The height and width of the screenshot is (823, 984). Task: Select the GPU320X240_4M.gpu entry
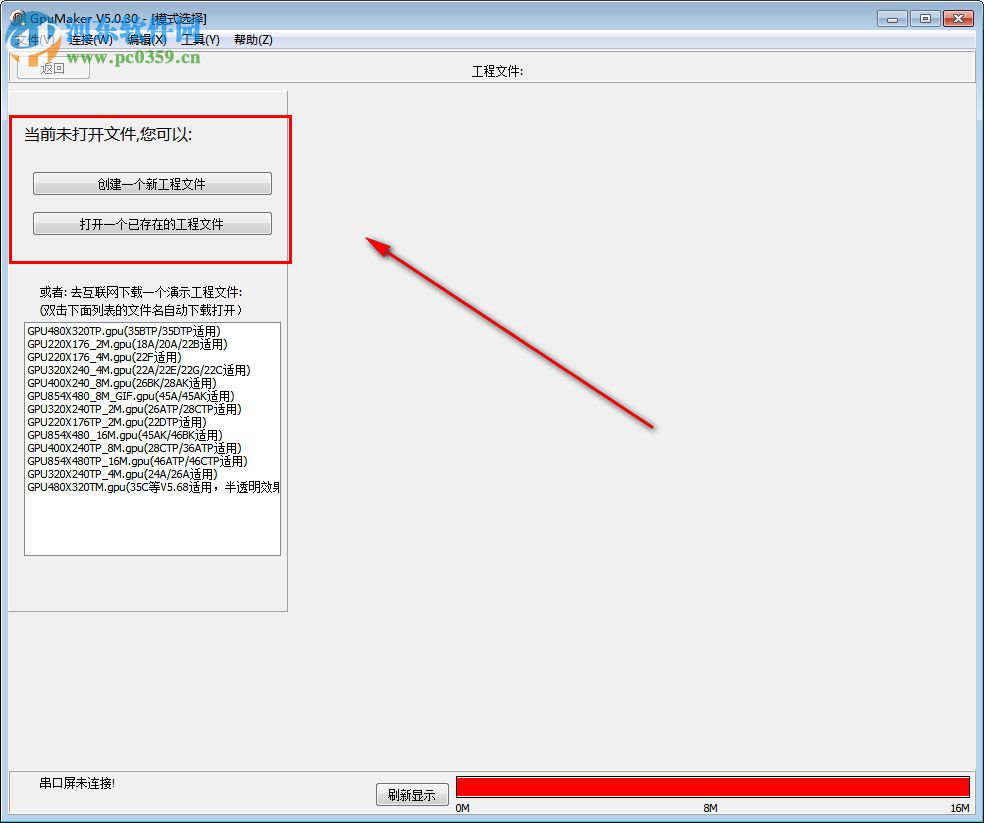pyautogui.click(x=135, y=370)
